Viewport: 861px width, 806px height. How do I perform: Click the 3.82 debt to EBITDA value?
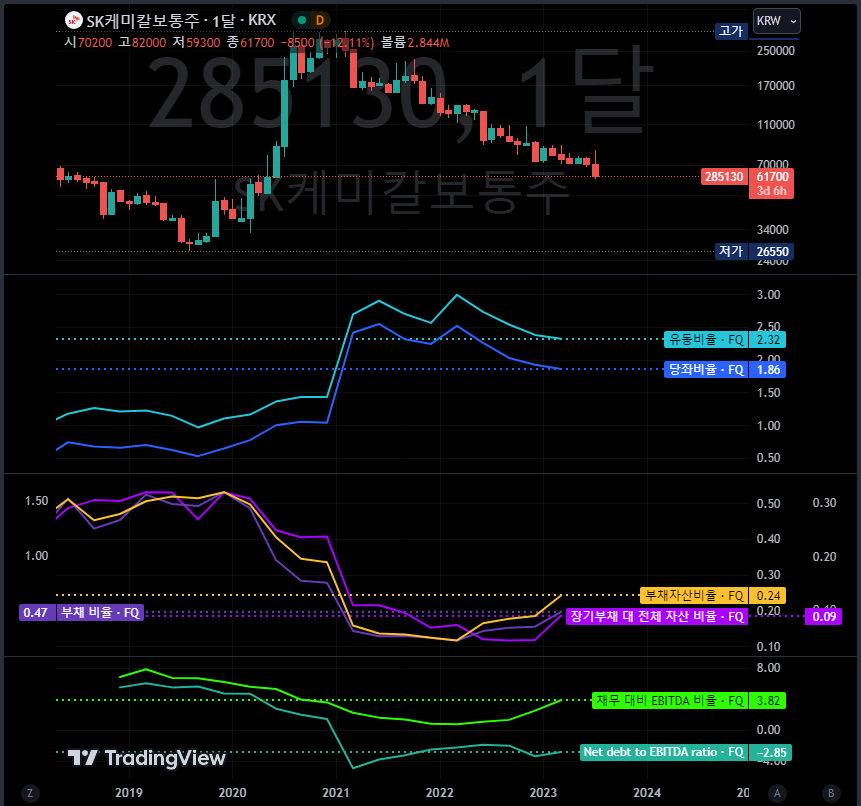point(768,701)
